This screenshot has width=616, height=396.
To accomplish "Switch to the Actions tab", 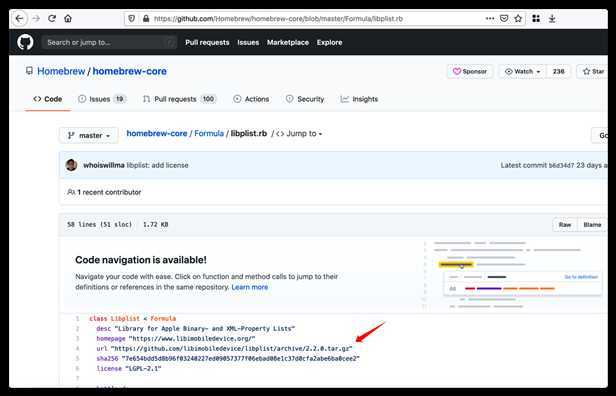I will coord(251,99).
